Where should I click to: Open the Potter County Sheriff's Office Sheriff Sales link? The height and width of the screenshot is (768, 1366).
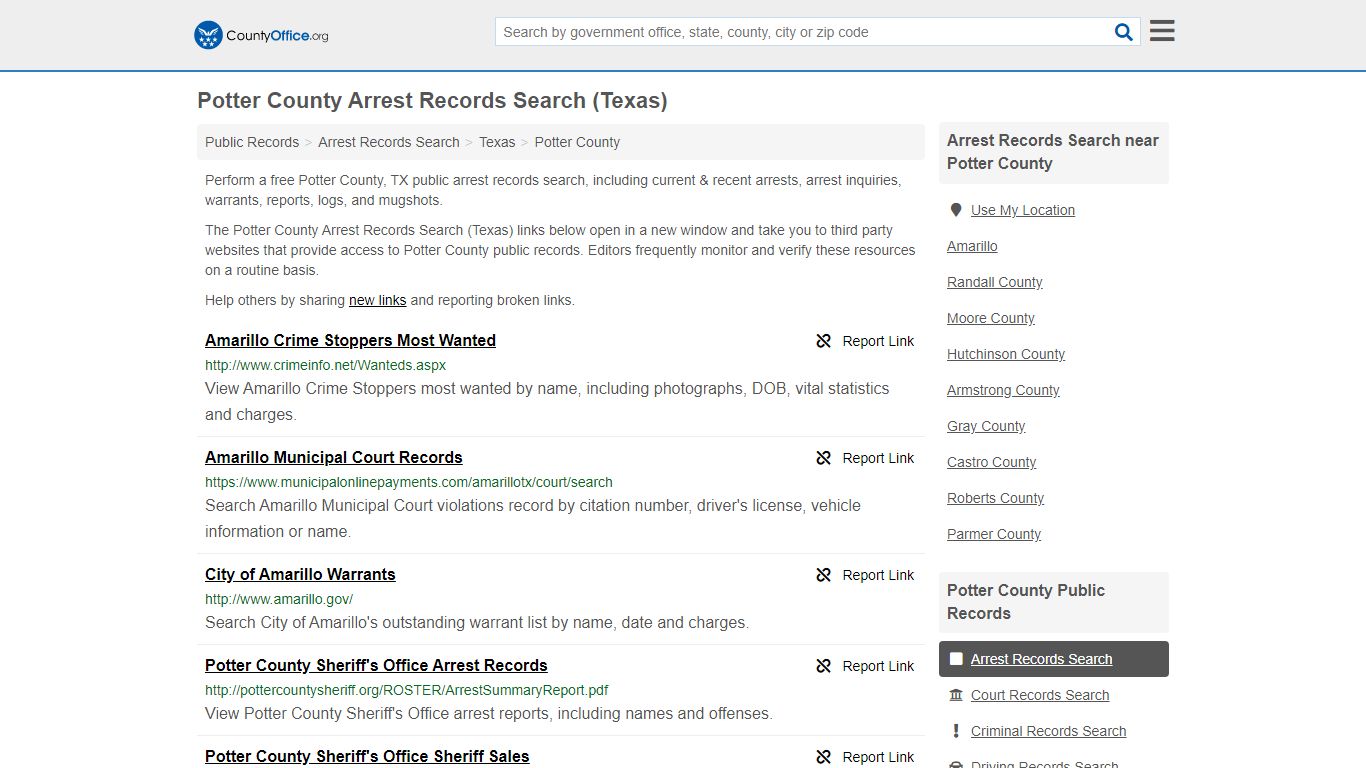pos(367,756)
